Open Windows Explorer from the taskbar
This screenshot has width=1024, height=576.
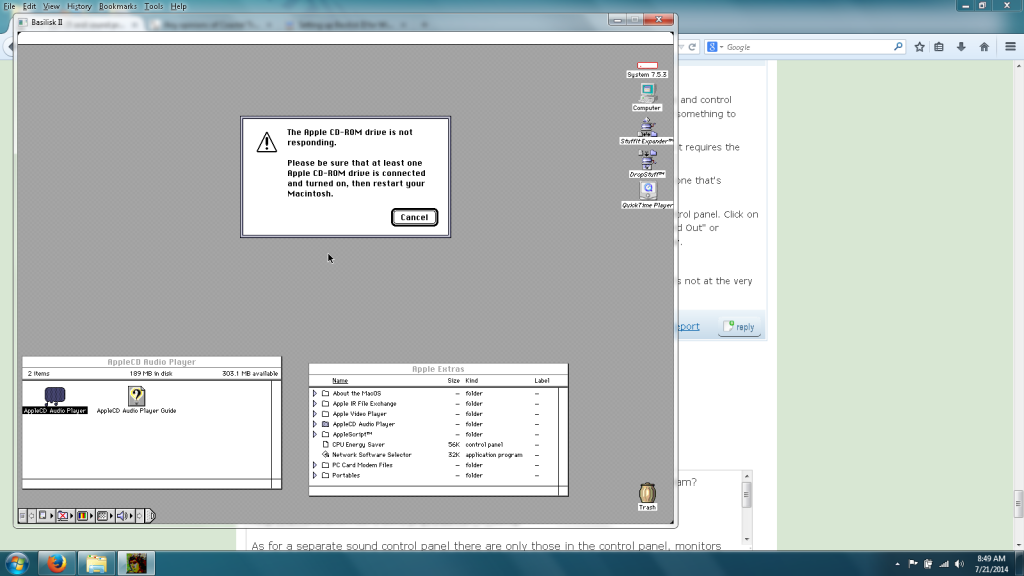tap(97, 563)
